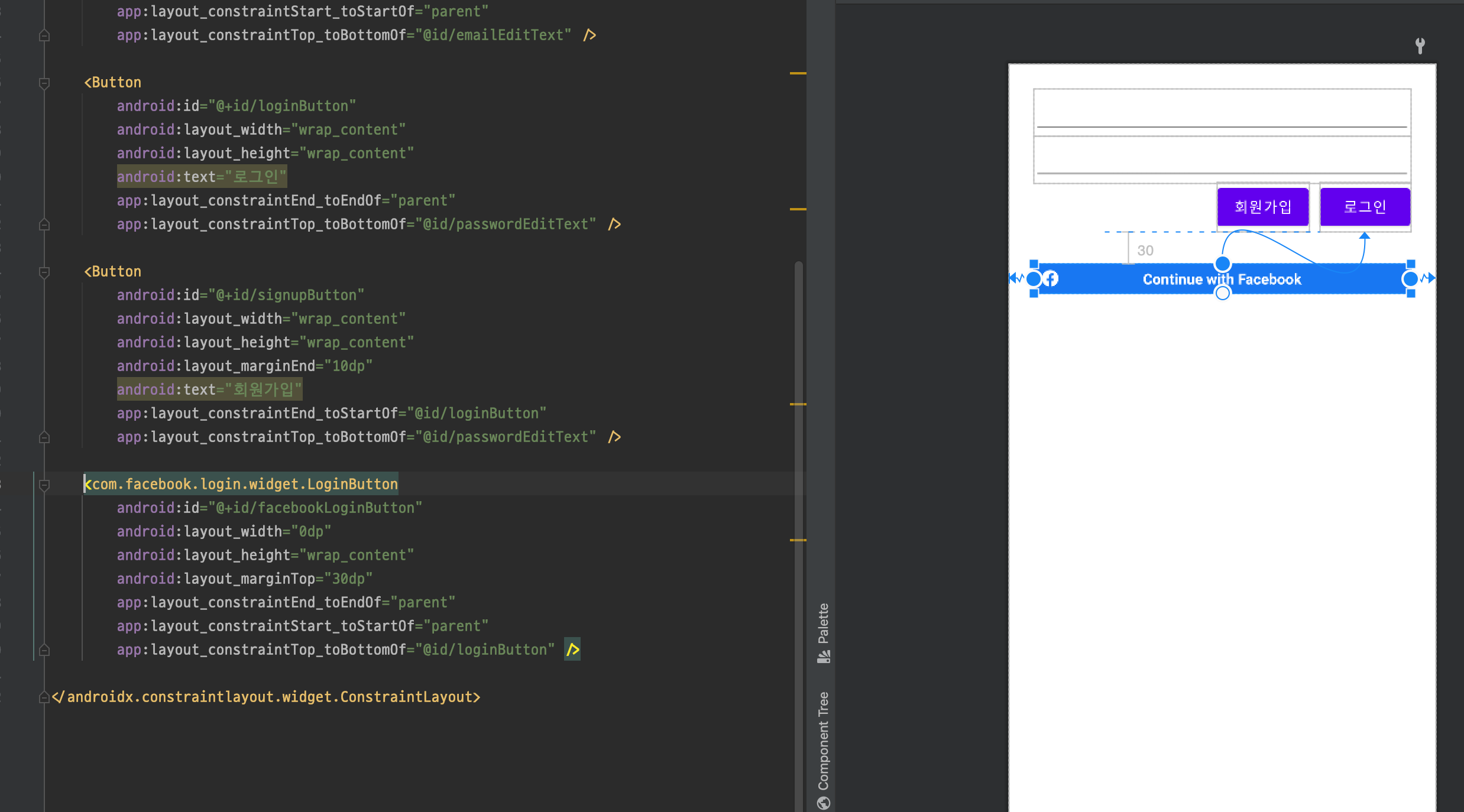Select the top constraint anchor of Facebook button
This screenshot has height=812, width=1464.
(1222, 264)
